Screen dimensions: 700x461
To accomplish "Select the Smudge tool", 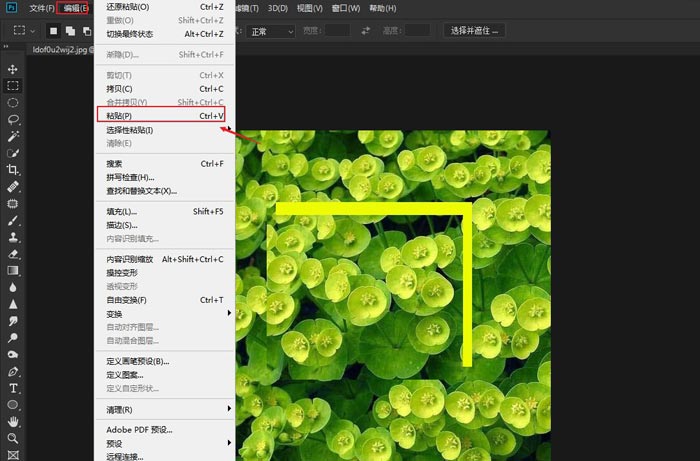I will [12, 321].
